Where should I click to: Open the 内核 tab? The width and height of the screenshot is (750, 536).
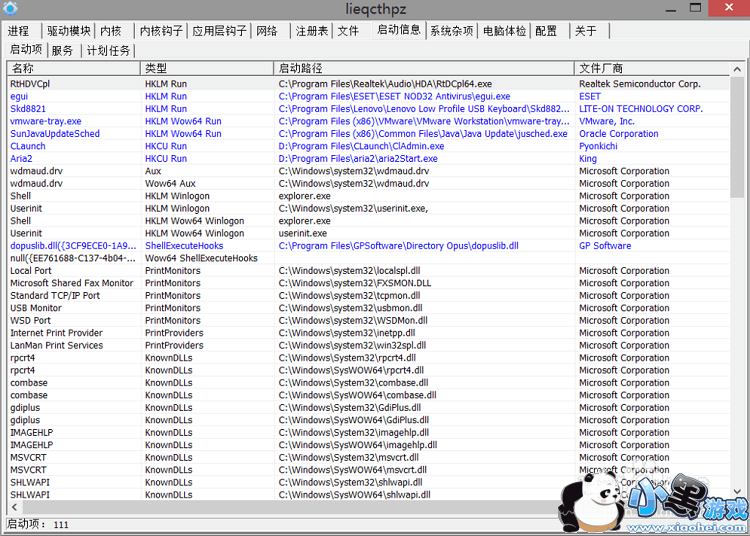pyautogui.click(x=111, y=31)
